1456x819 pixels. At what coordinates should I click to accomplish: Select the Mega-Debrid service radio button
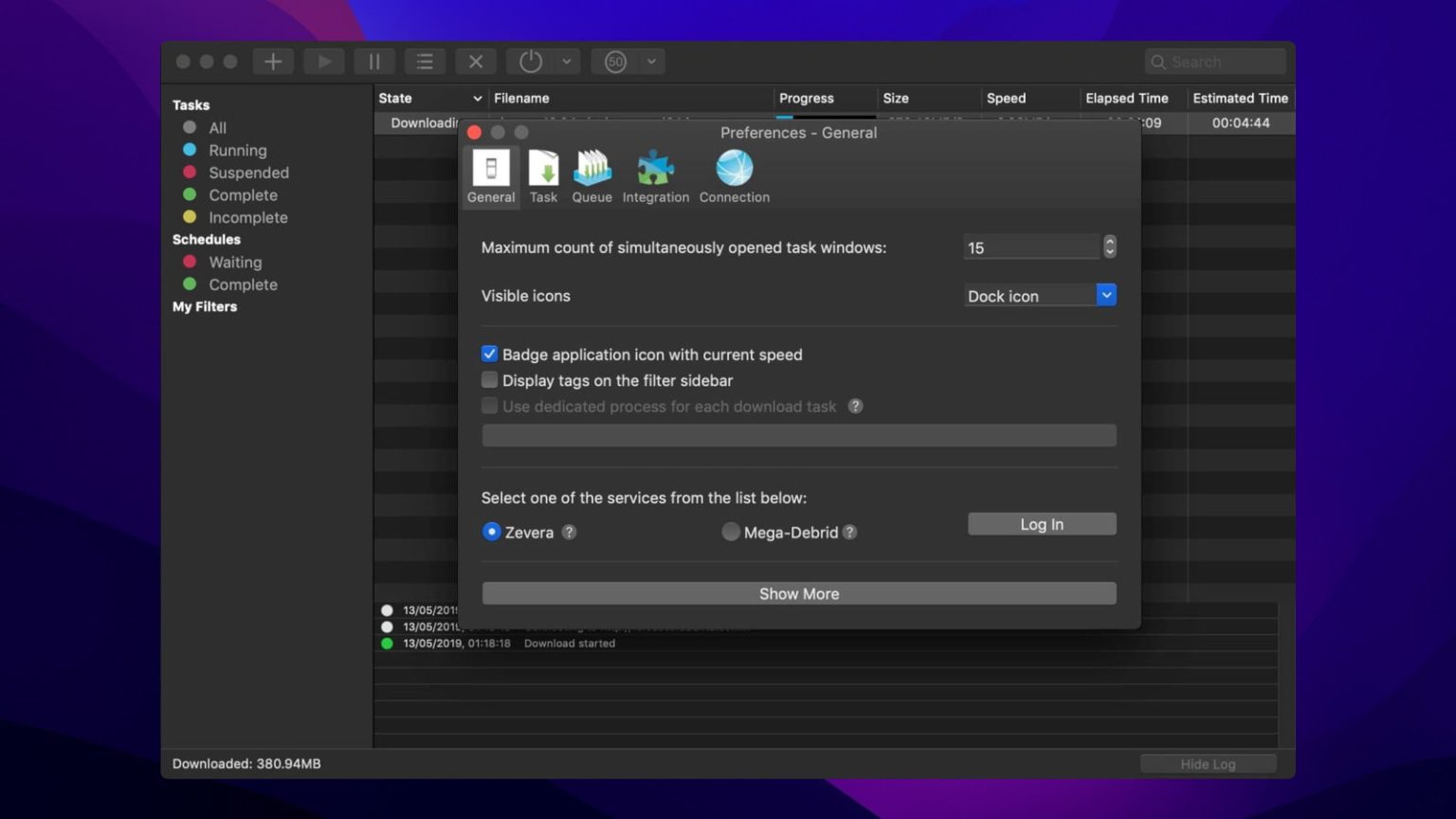pyautogui.click(x=731, y=532)
